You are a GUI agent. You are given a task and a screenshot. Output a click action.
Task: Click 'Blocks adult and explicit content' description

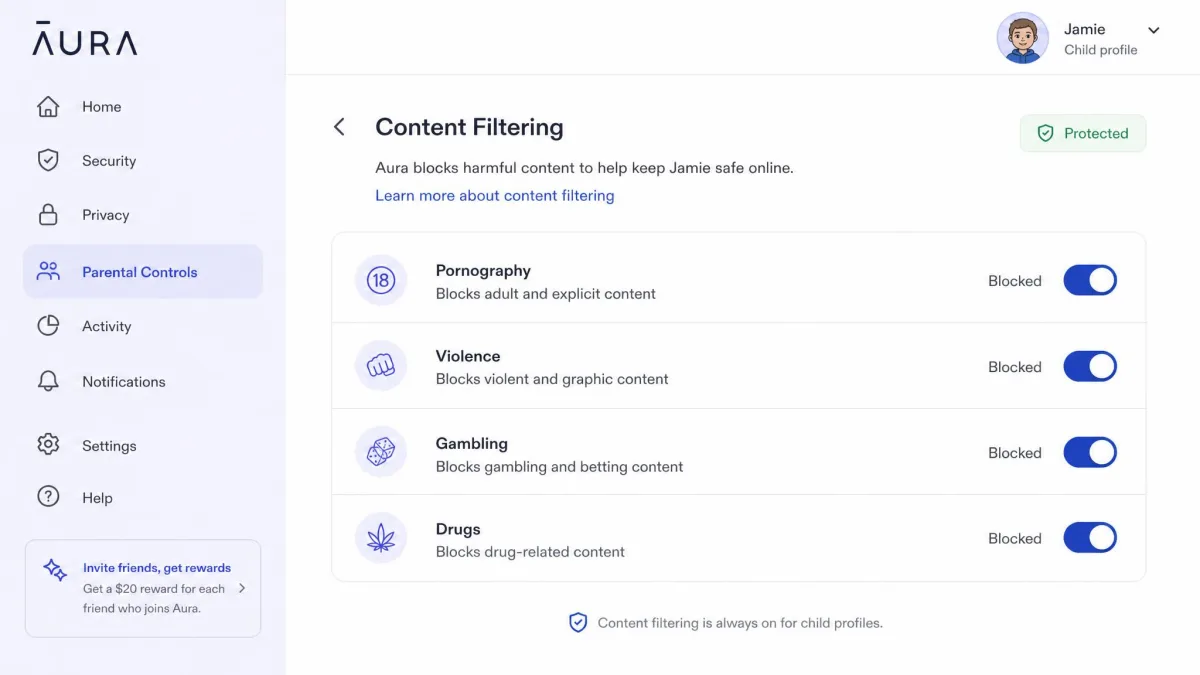[x=546, y=294]
